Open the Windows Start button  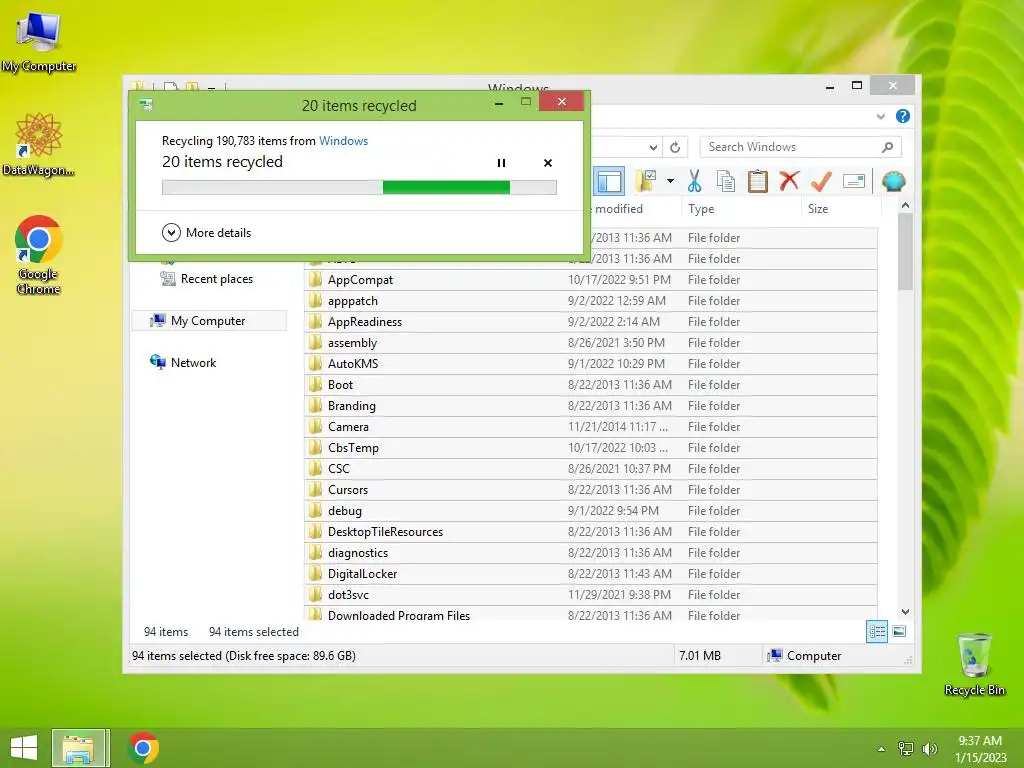click(24, 748)
